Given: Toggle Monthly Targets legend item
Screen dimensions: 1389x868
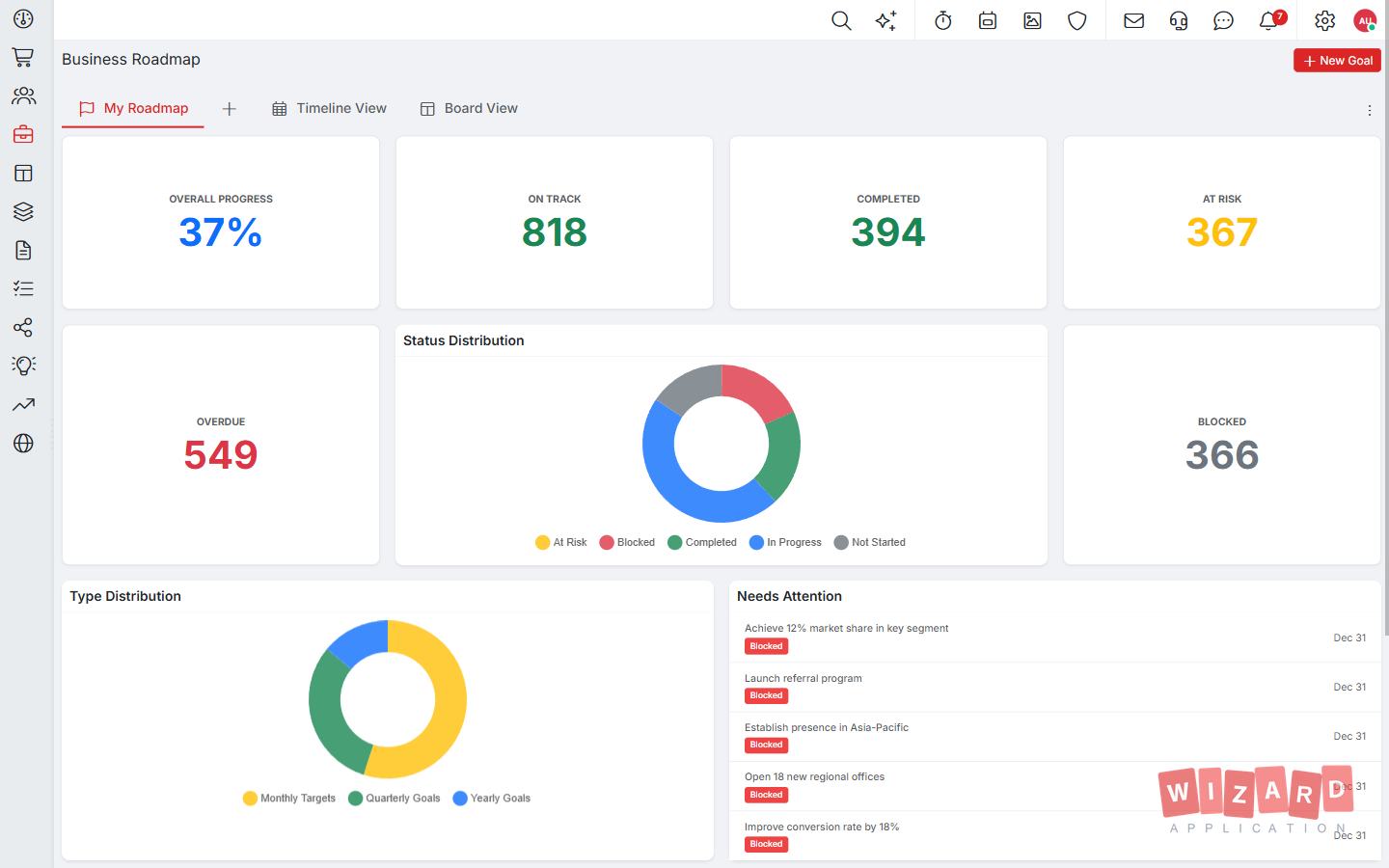Looking at the screenshot, I should click(289, 798).
